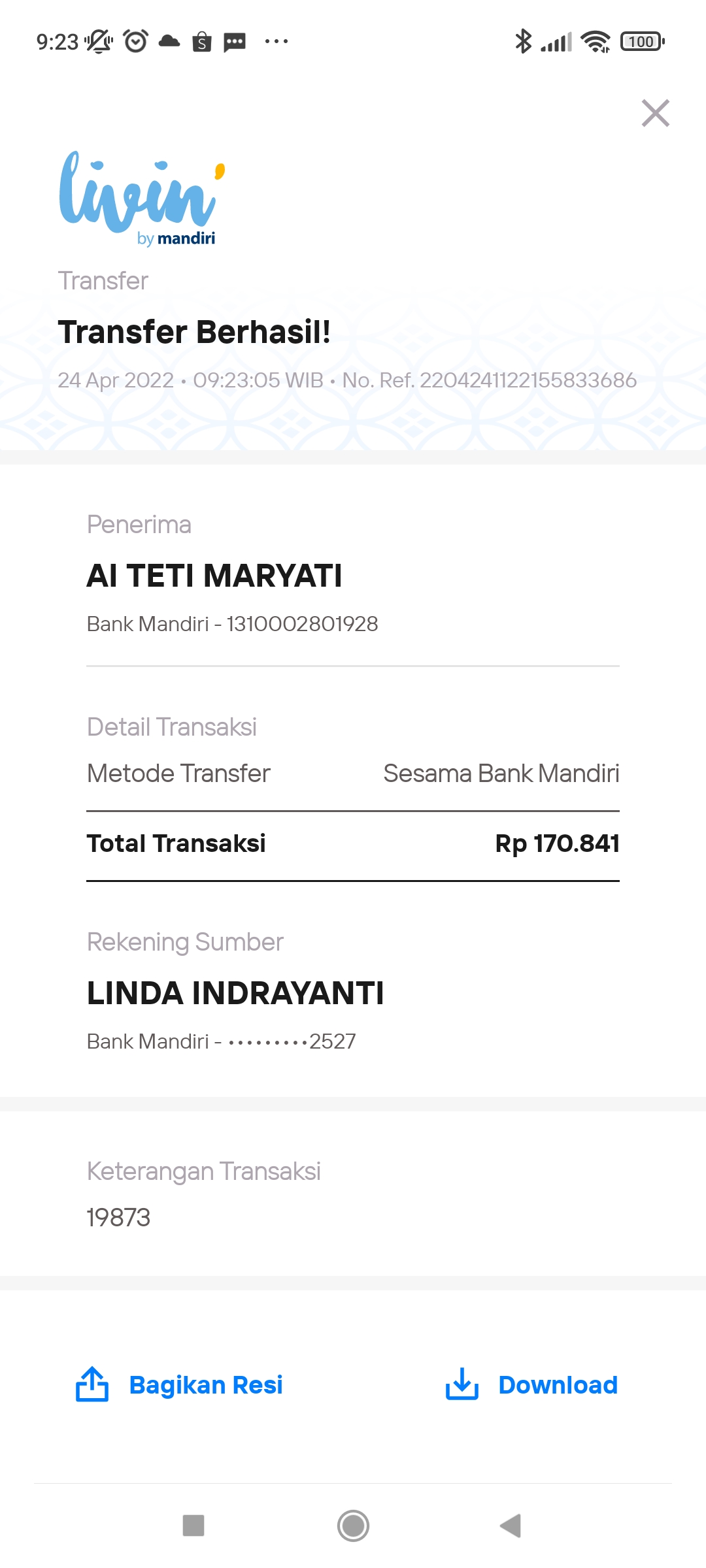
Task: Tap the alarm clock status icon
Action: [x=136, y=41]
